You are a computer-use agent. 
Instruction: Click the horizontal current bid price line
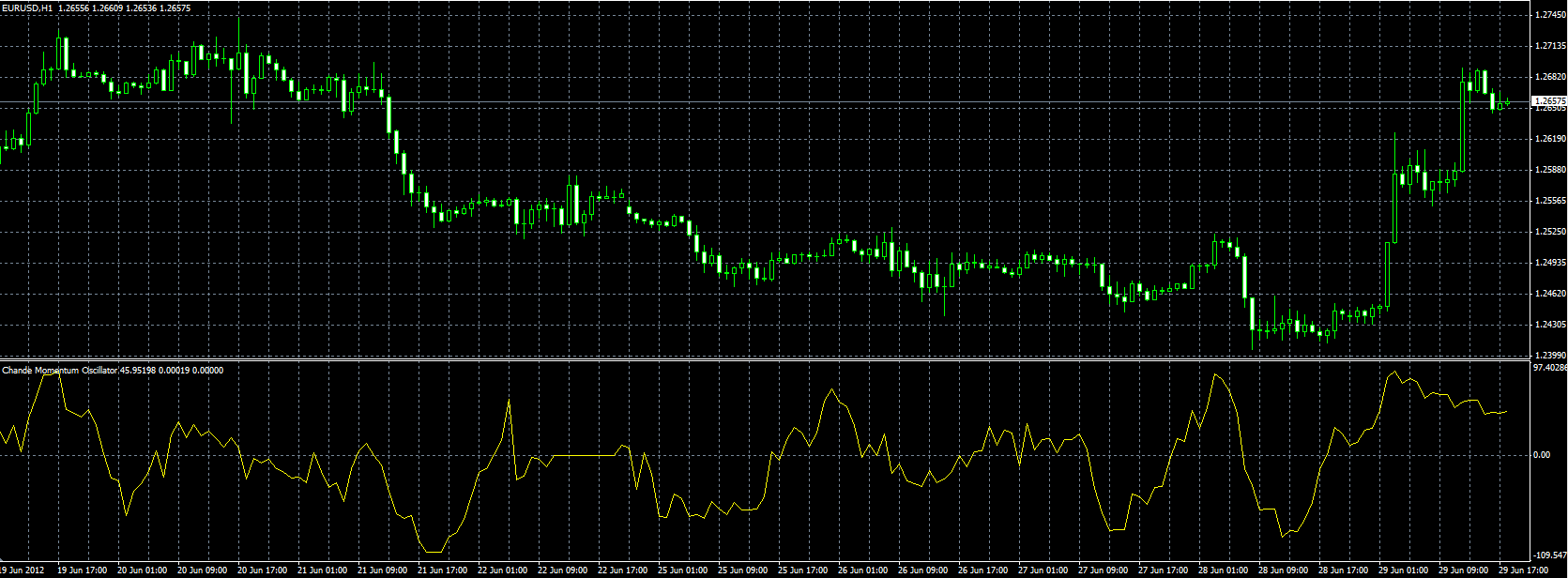click(765, 100)
